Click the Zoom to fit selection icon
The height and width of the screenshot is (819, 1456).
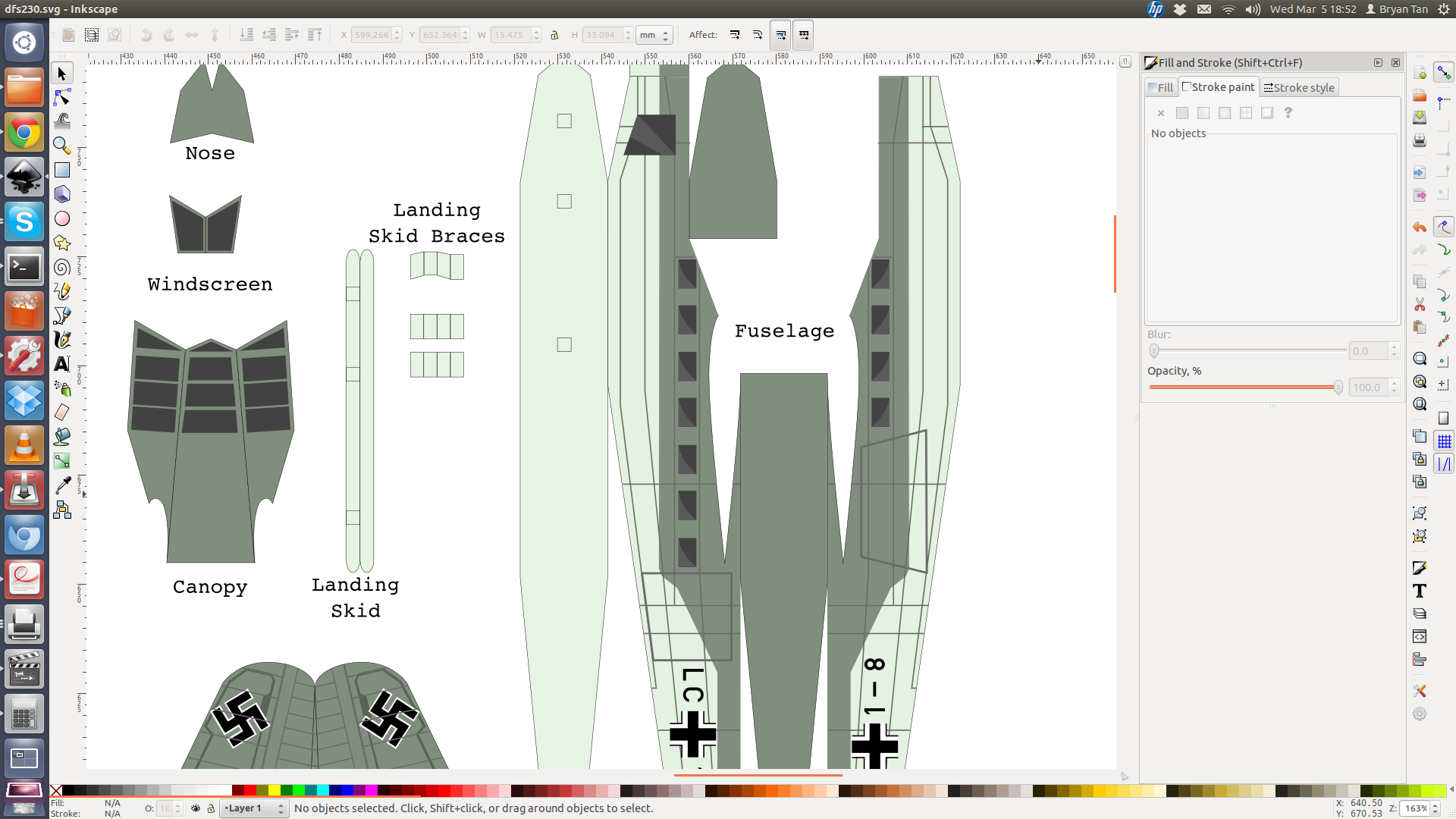click(1420, 359)
